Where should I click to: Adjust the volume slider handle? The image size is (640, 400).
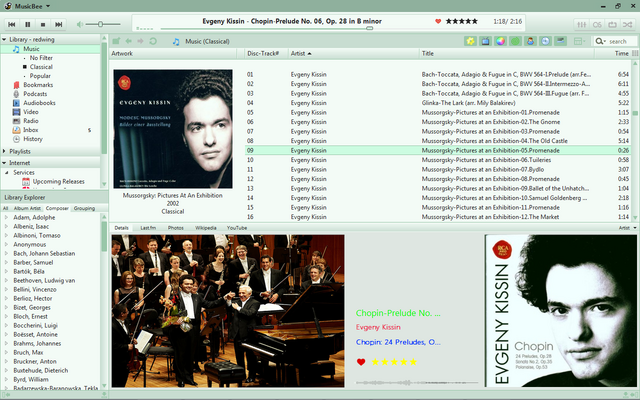point(100,24)
